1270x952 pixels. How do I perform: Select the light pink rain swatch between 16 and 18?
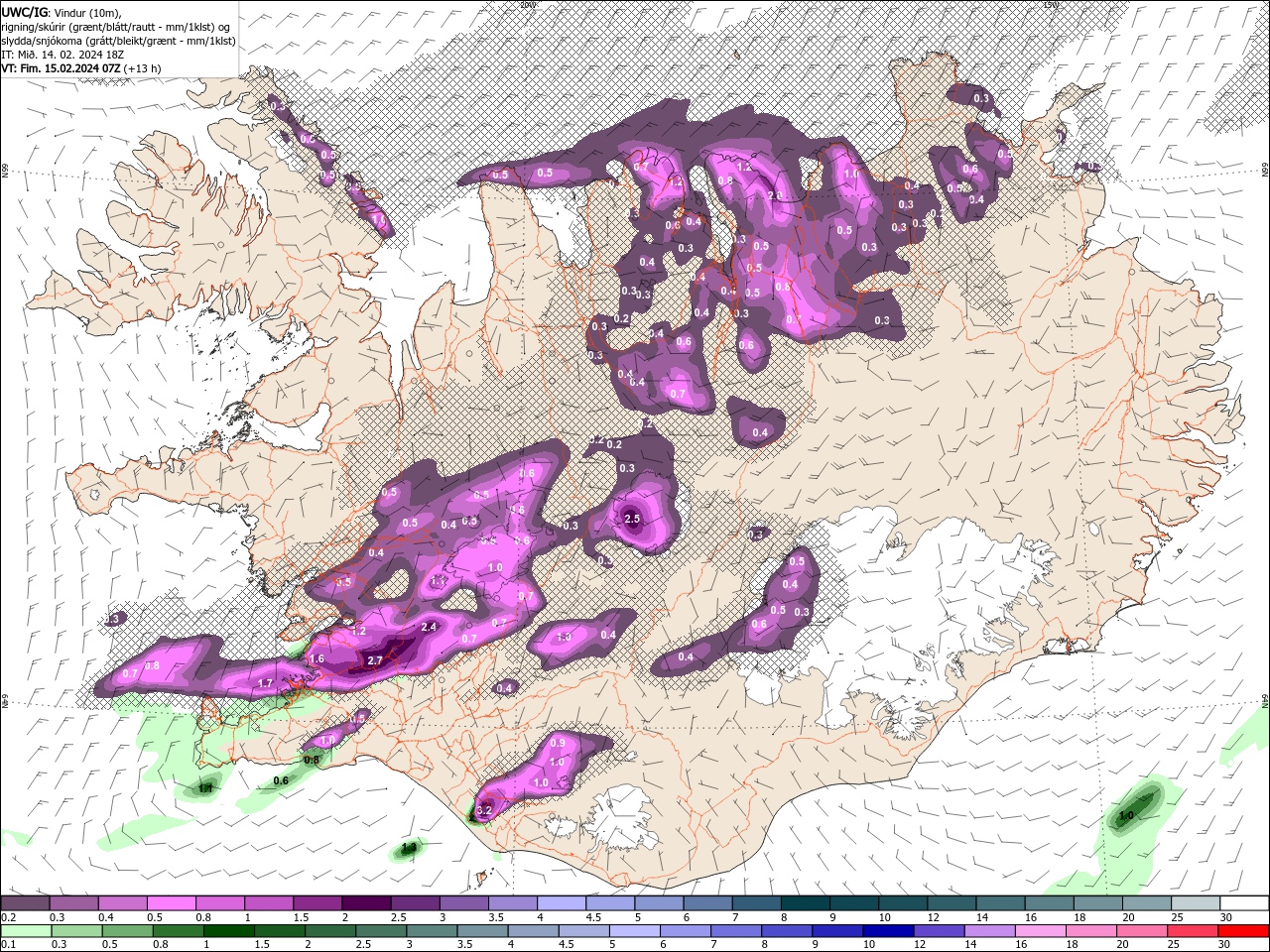point(1041,931)
